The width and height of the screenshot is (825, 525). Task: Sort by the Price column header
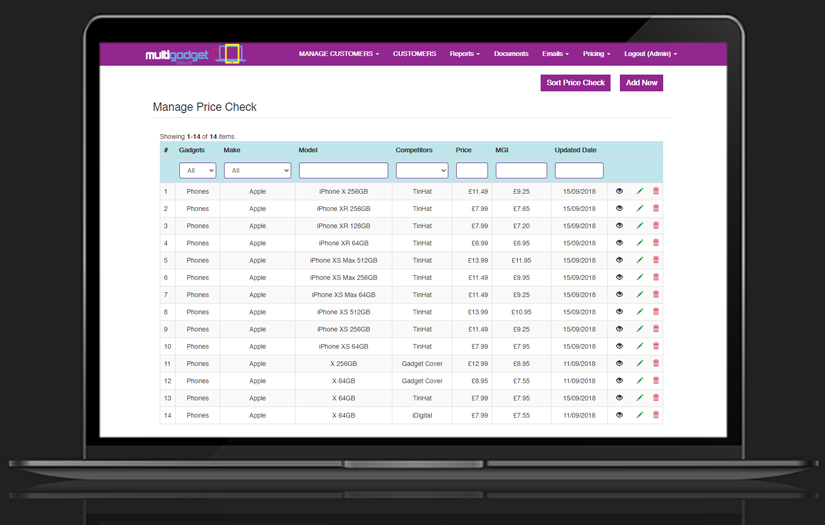pyautogui.click(x=464, y=150)
